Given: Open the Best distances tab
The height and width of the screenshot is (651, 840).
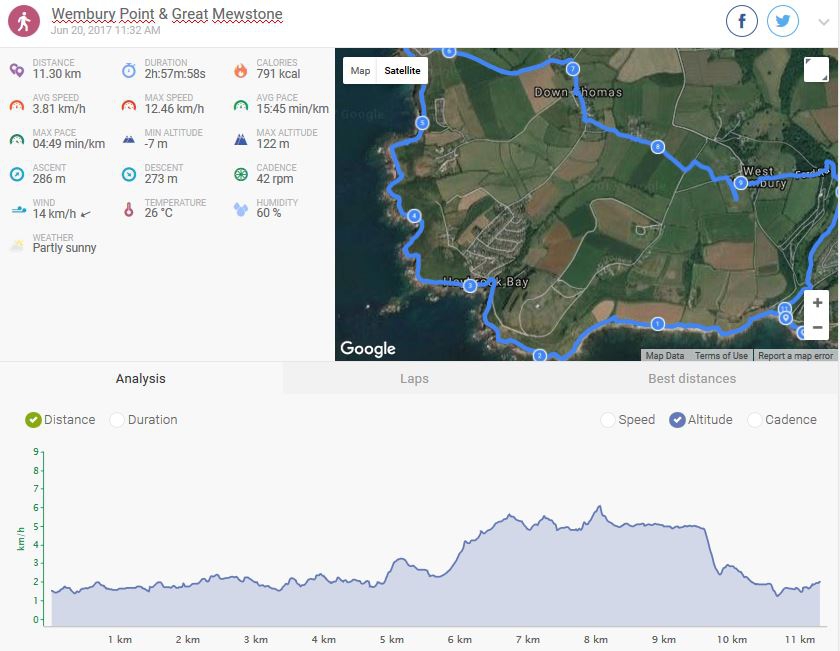Looking at the screenshot, I should [691, 379].
